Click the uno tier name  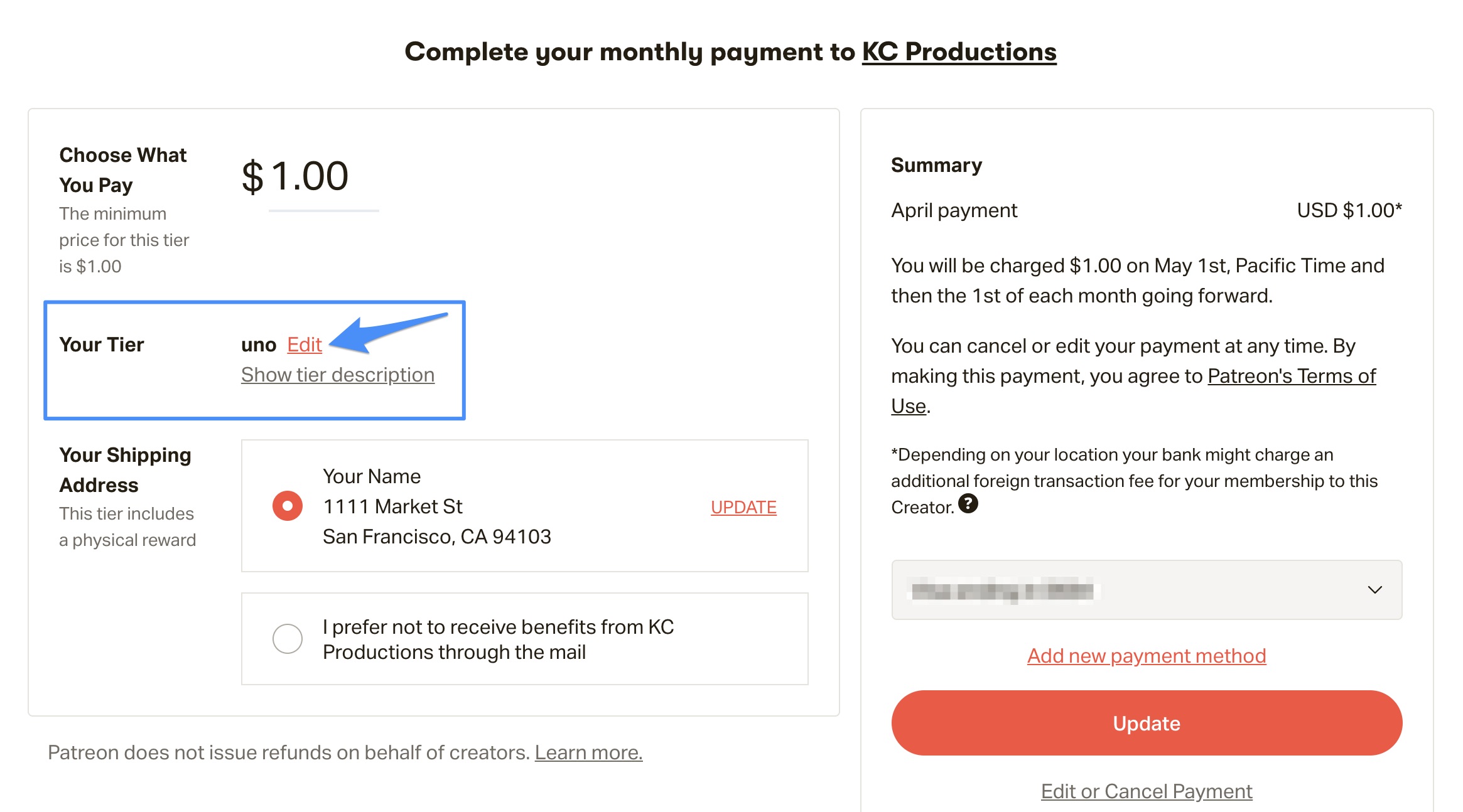[259, 345]
